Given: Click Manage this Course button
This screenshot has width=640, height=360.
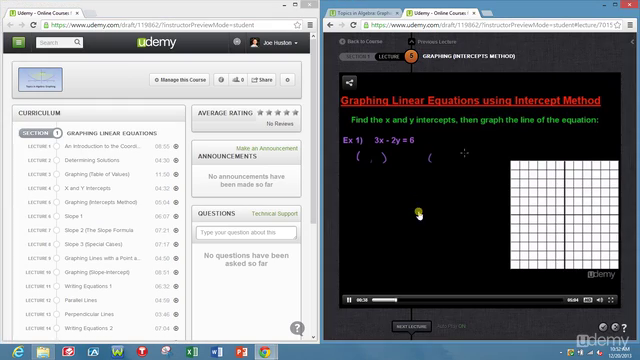Looking at the screenshot, I should tap(180, 80).
